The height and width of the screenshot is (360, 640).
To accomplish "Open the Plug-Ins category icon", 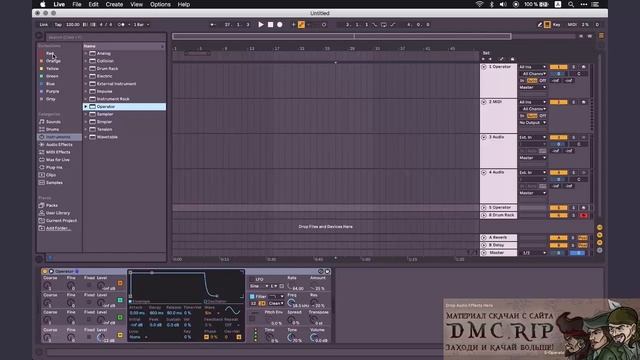I will pos(42,167).
